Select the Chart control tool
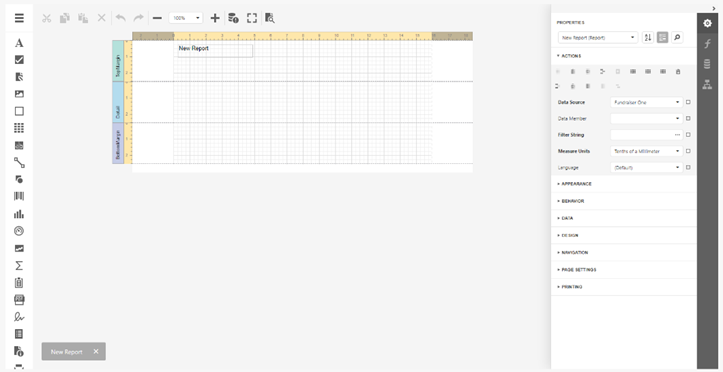The height and width of the screenshot is (372, 723). click(x=19, y=214)
